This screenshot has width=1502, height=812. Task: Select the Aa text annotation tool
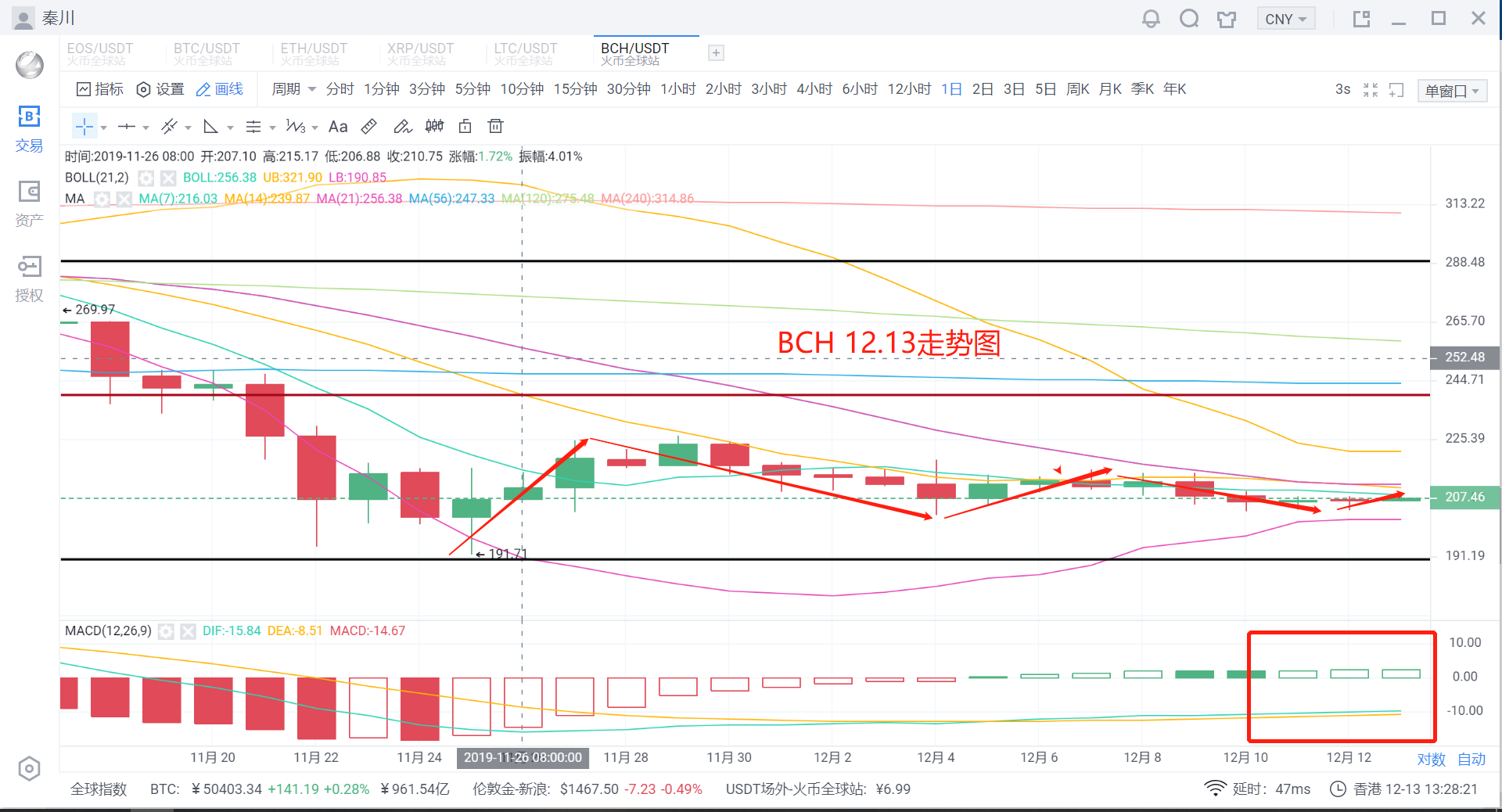[338, 126]
